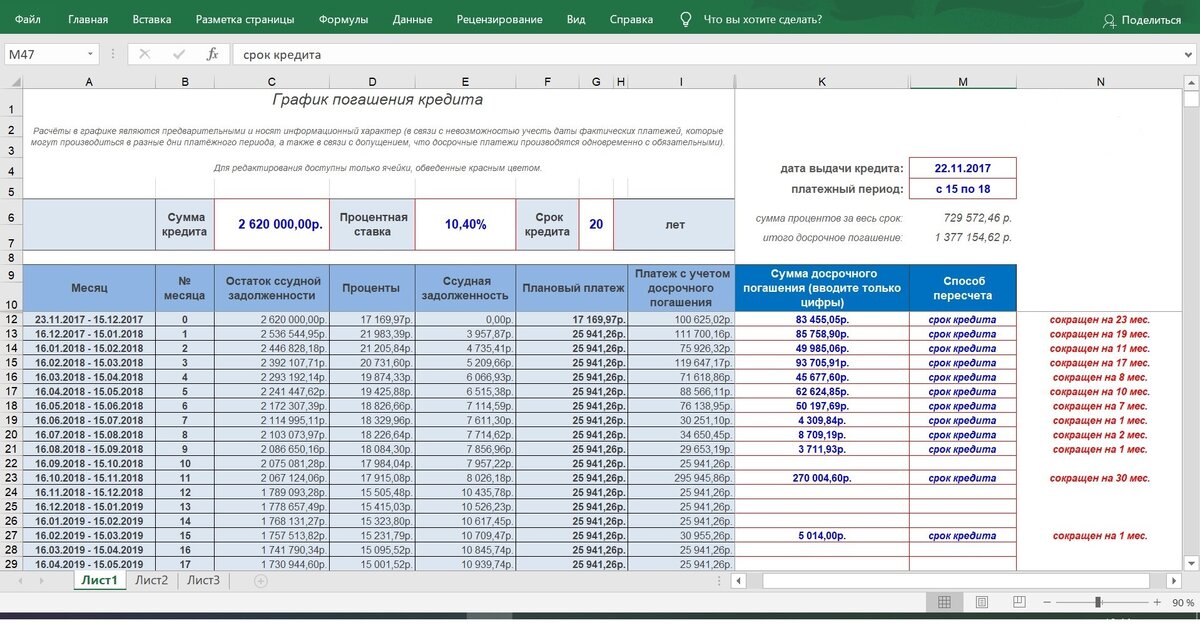
Task: Open the Данные ribbon tab
Action: click(413, 19)
